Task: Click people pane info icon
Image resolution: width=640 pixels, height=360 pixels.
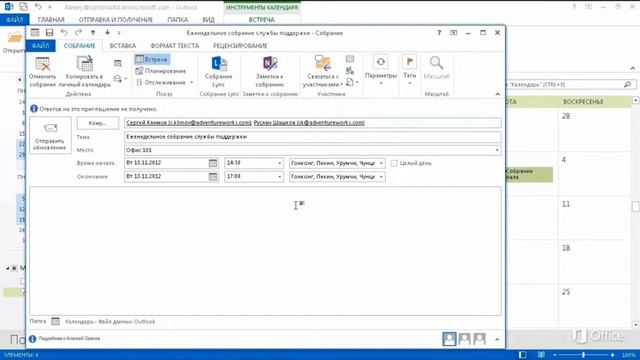Action: click(33, 338)
